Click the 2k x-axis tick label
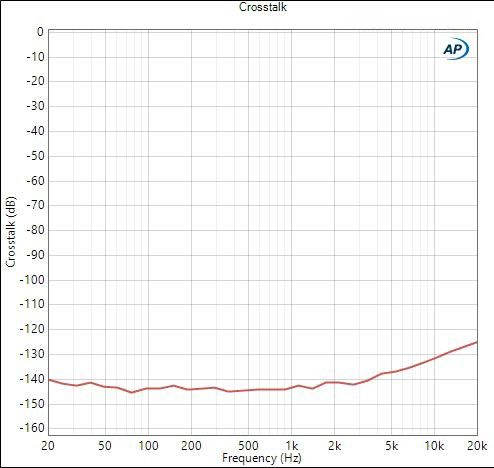This screenshot has height=468, width=494. coord(334,446)
